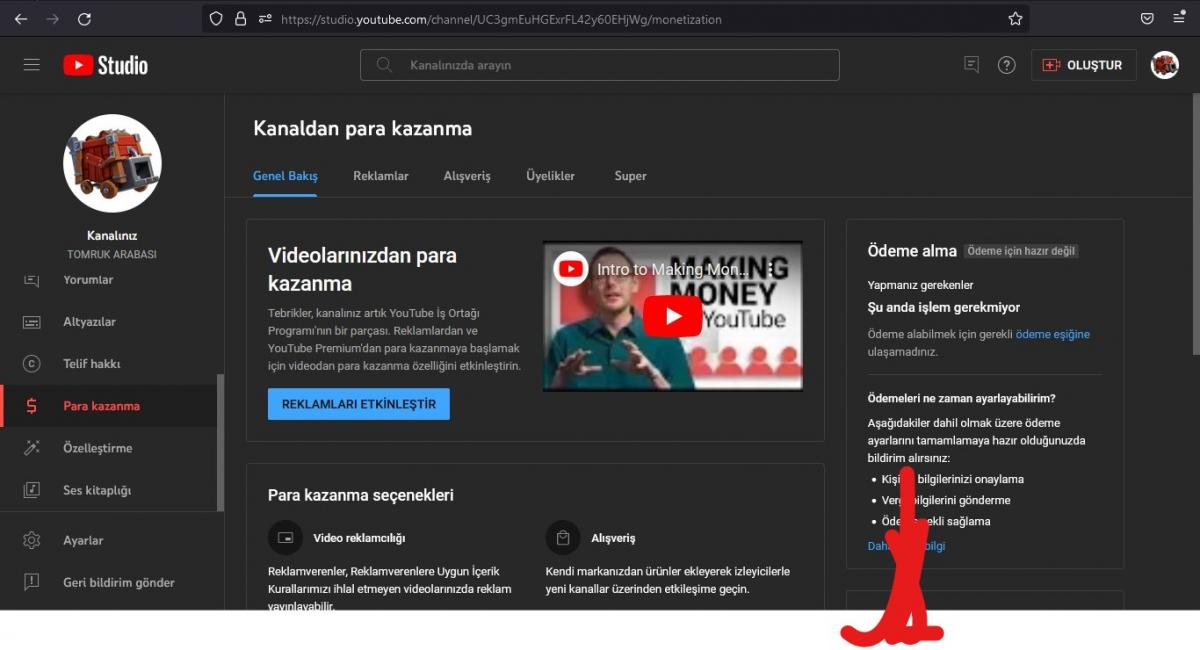Click the Ses kitaplığı audio library icon
Image resolution: width=1200 pixels, height=650 pixels.
(32, 490)
